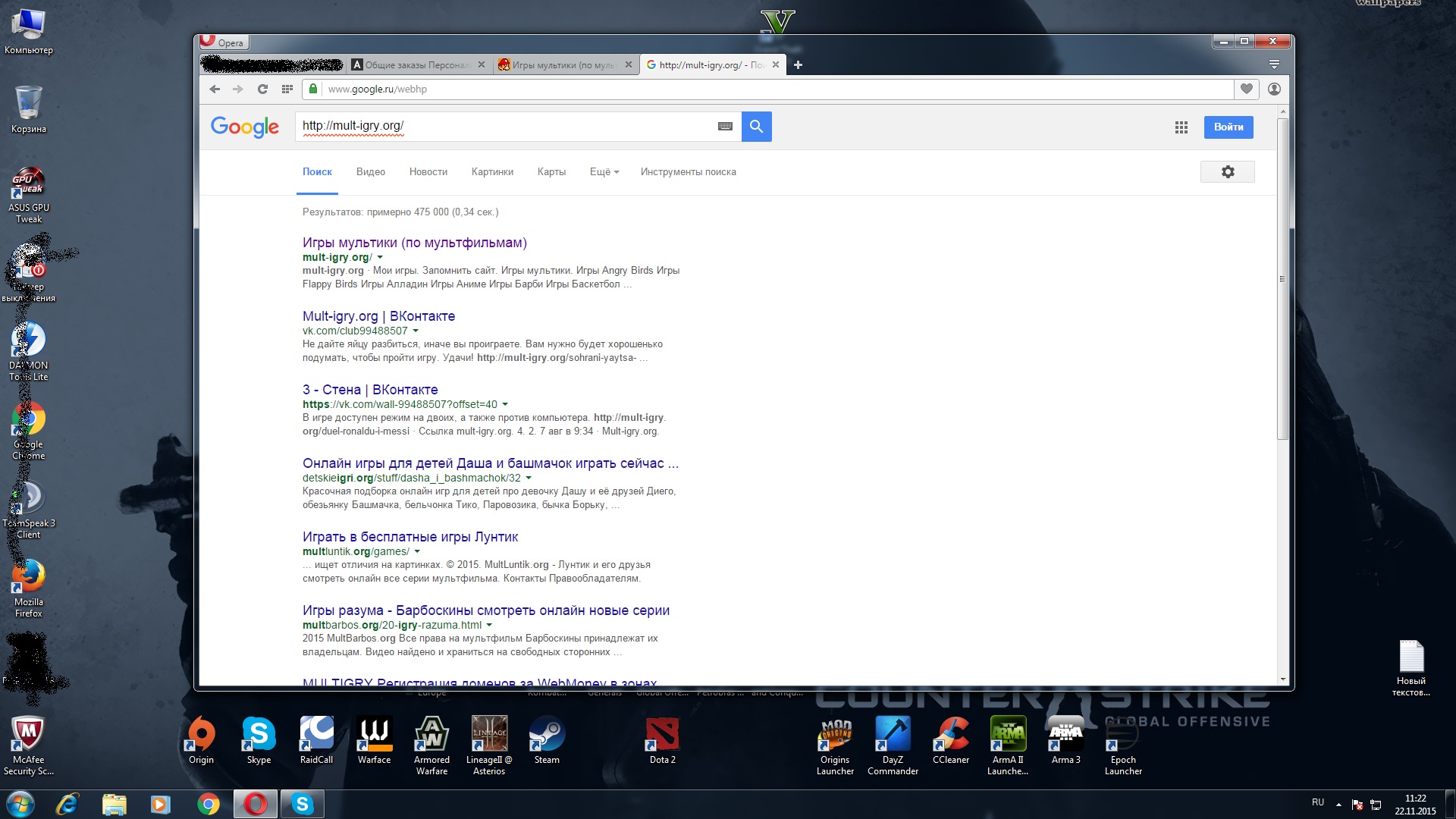1456x819 pixels.
Task: Expand arrow next to multbarbos.org result URL
Action: pos(489,626)
